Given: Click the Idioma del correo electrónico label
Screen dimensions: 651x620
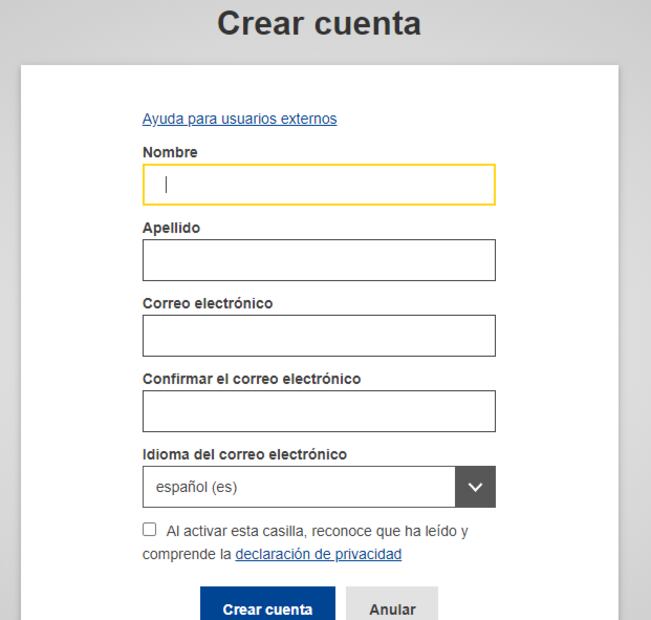Looking at the screenshot, I should pyautogui.click(x=245, y=454).
